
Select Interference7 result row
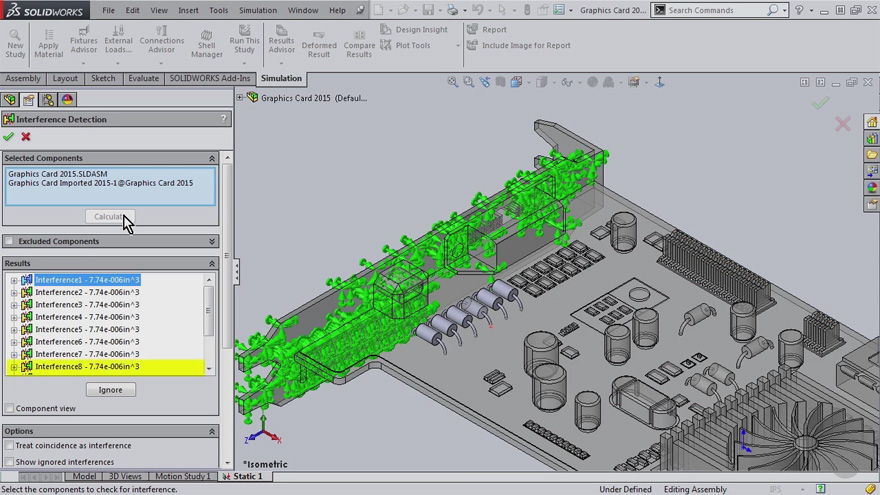[x=87, y=354]
